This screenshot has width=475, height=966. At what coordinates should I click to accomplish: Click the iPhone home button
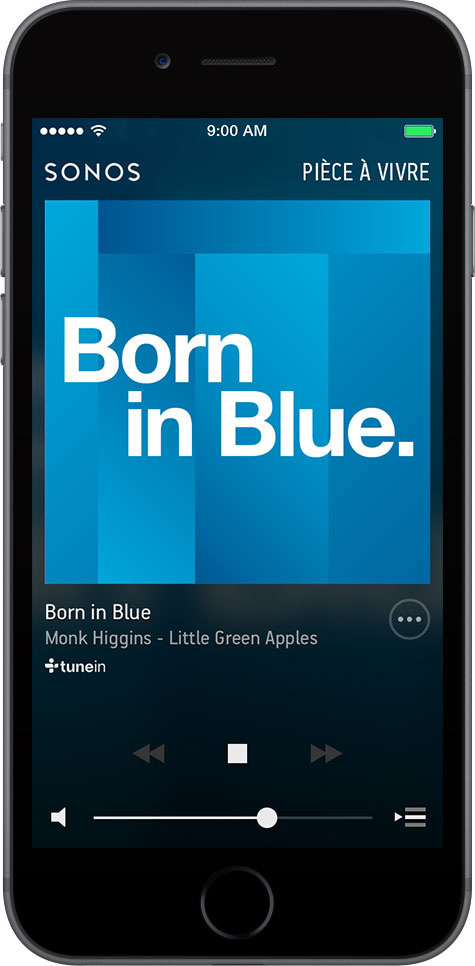click(237, 903)
